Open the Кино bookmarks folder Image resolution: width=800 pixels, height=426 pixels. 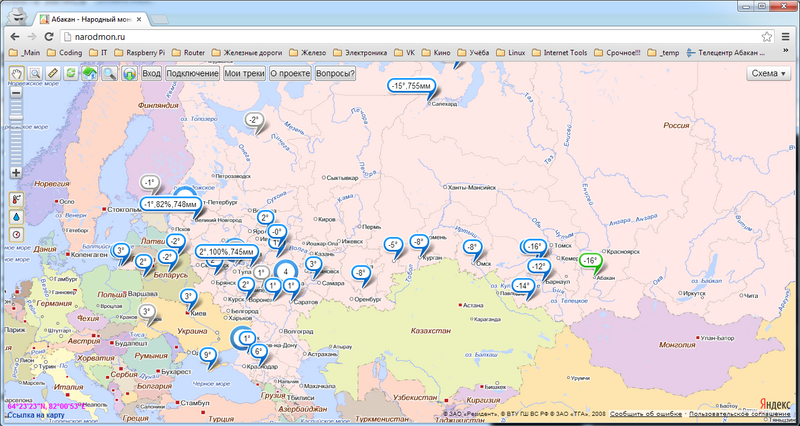[438, 53]
